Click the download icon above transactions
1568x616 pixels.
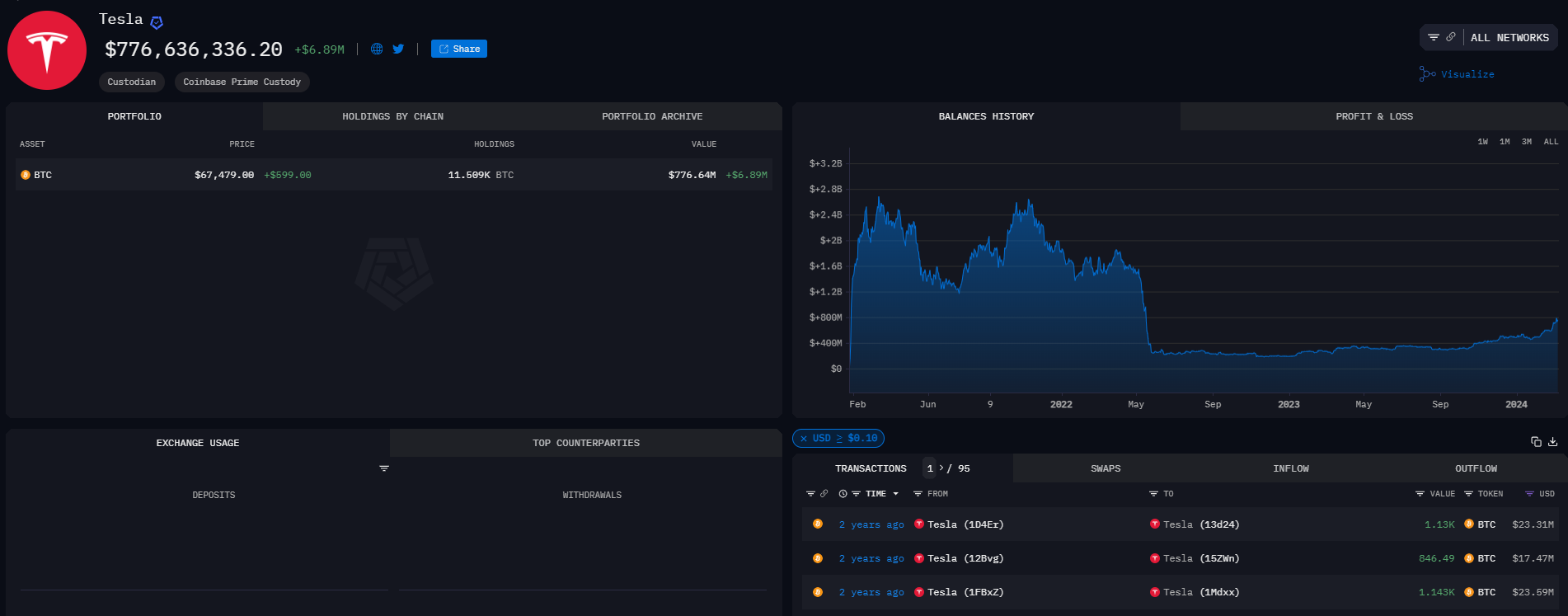(1552, 442)
